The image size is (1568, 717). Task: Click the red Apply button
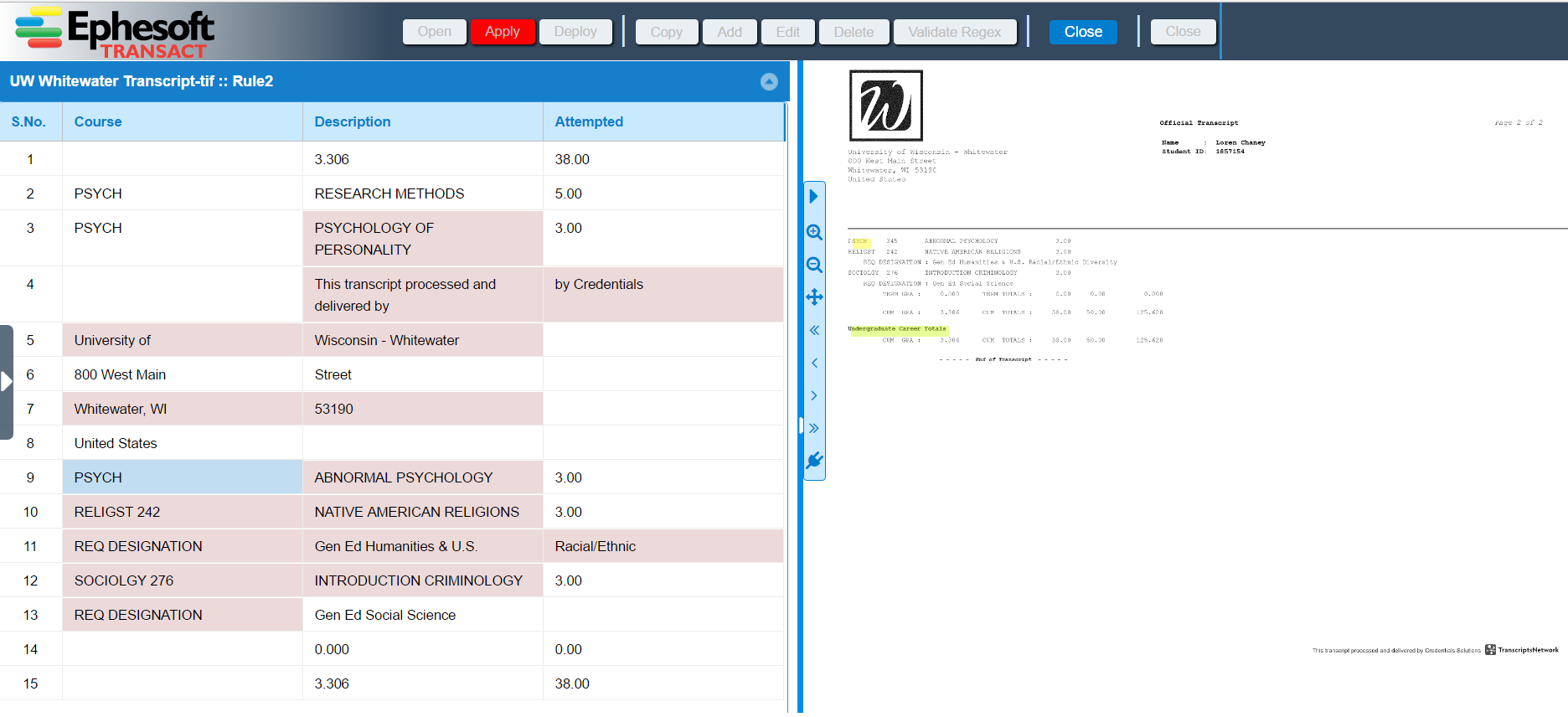(x=503, y=32)
